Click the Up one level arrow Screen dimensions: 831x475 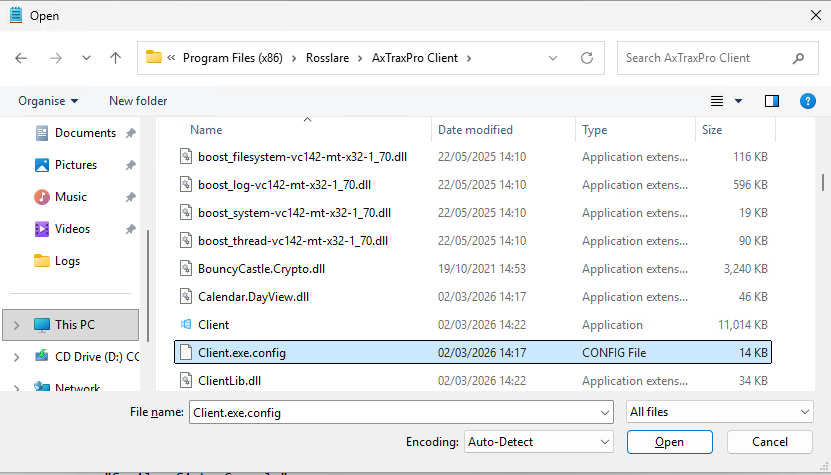pyautogui.click(x=115, y=58)
